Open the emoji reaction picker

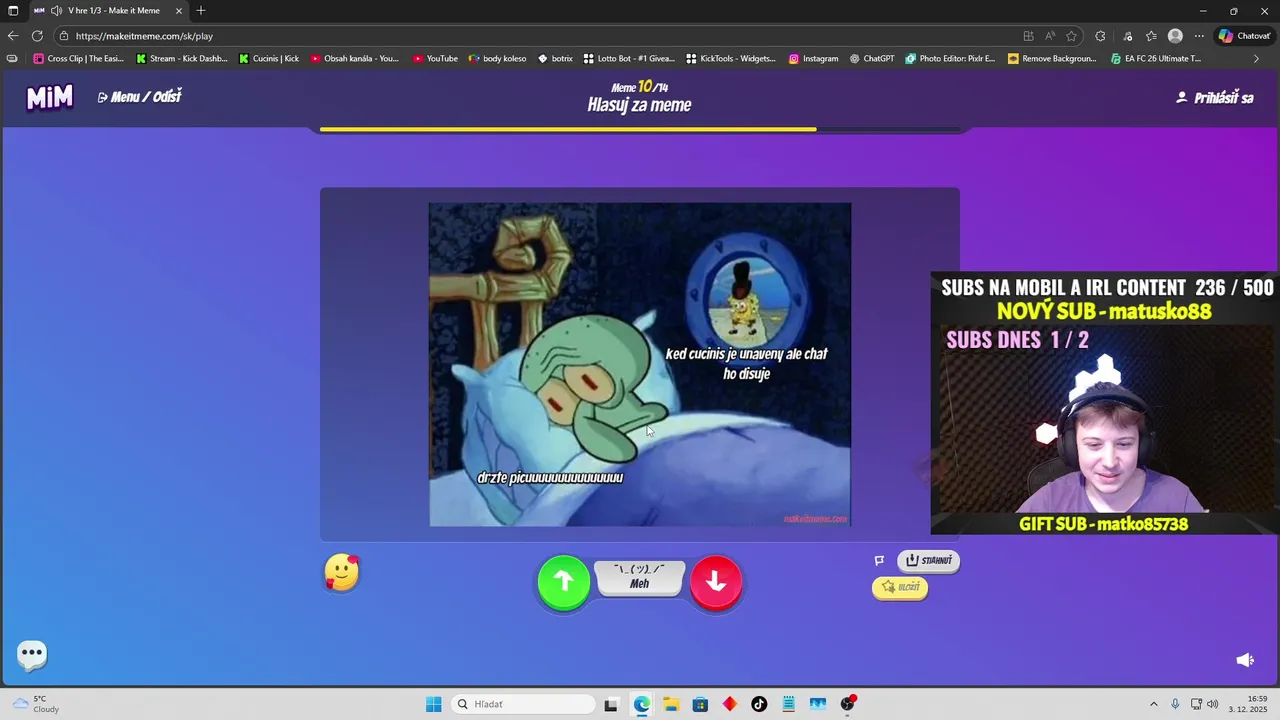tap(341, 572)
